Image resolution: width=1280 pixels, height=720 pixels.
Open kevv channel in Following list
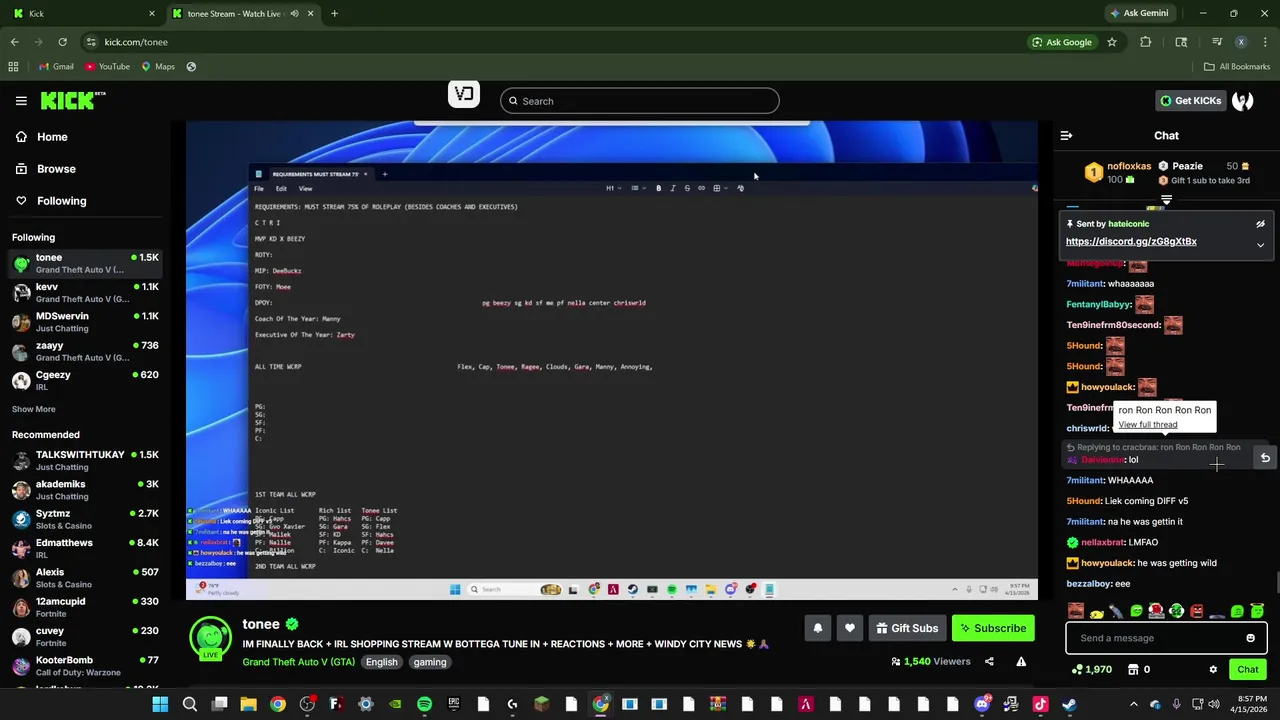tap(85, 293)
